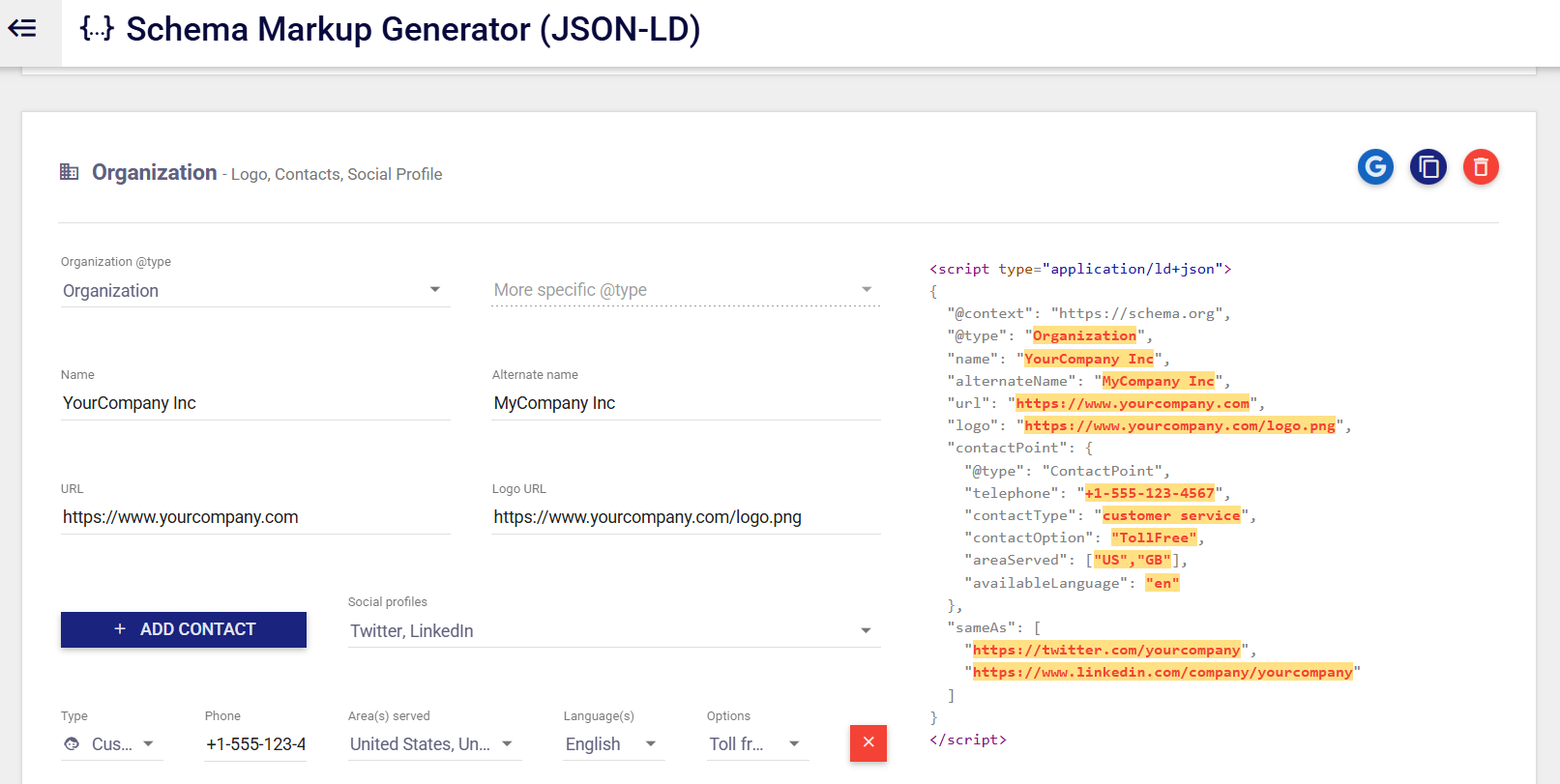Click highlighted "en" language value in the code
This screenshot has height=784, width=1560.
click(x=1163, y=583)
